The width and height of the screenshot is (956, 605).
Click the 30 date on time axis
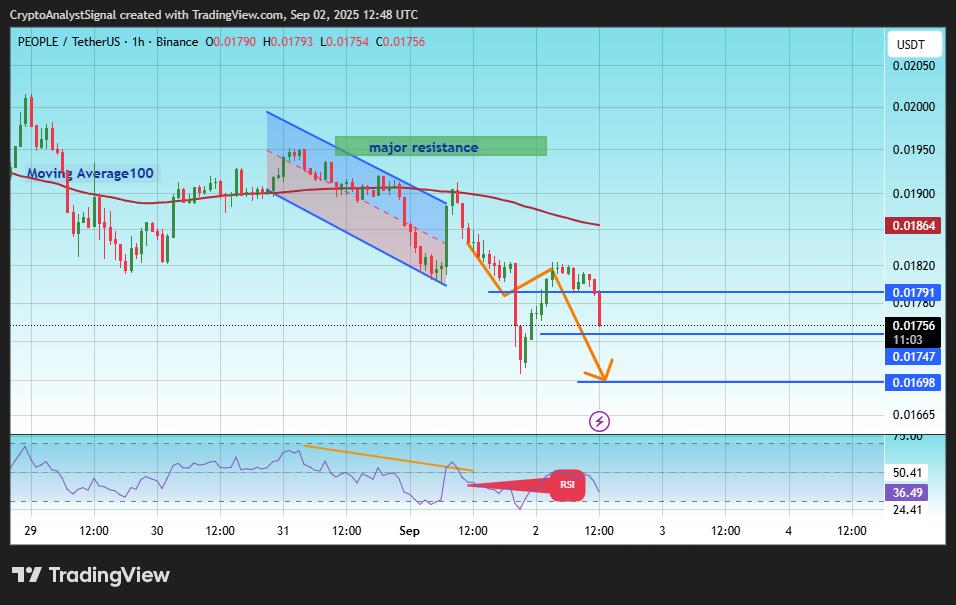(157, 531)
